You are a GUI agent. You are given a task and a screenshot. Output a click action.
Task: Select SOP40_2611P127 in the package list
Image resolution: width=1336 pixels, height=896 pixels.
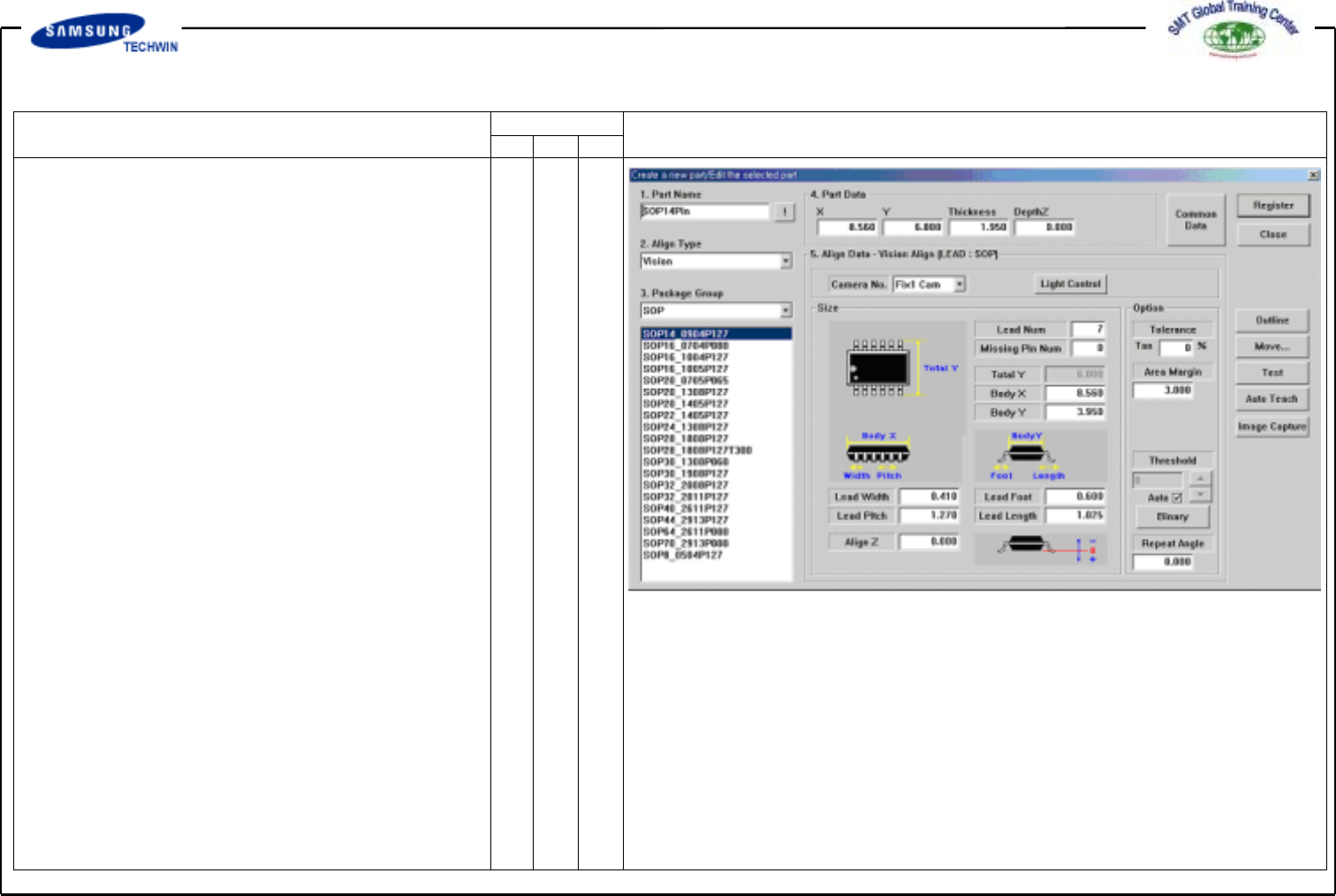(717, 508)
